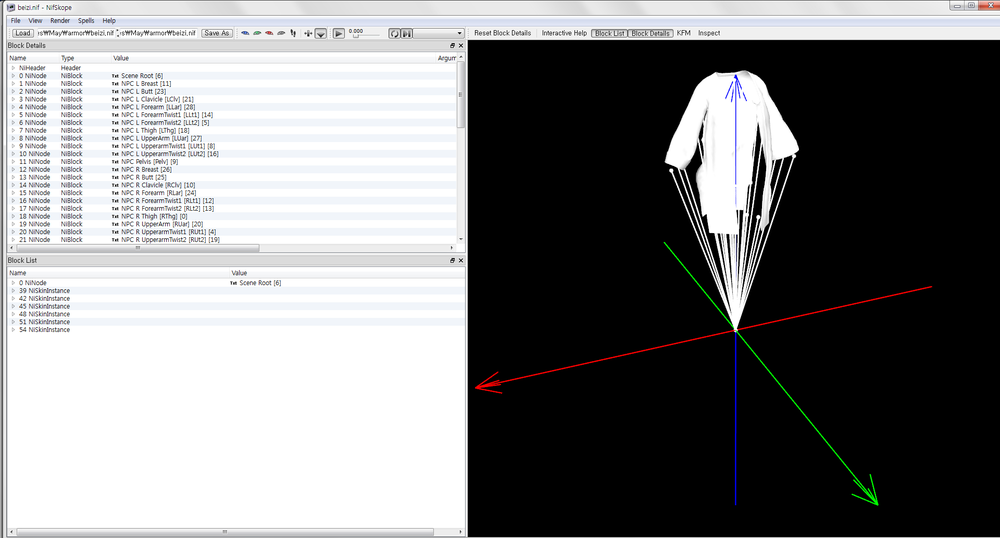Viewport: 1000px width, 538px height.
Task: Click the Save As button
Action: pyautogui.click(x=216, y=33)
